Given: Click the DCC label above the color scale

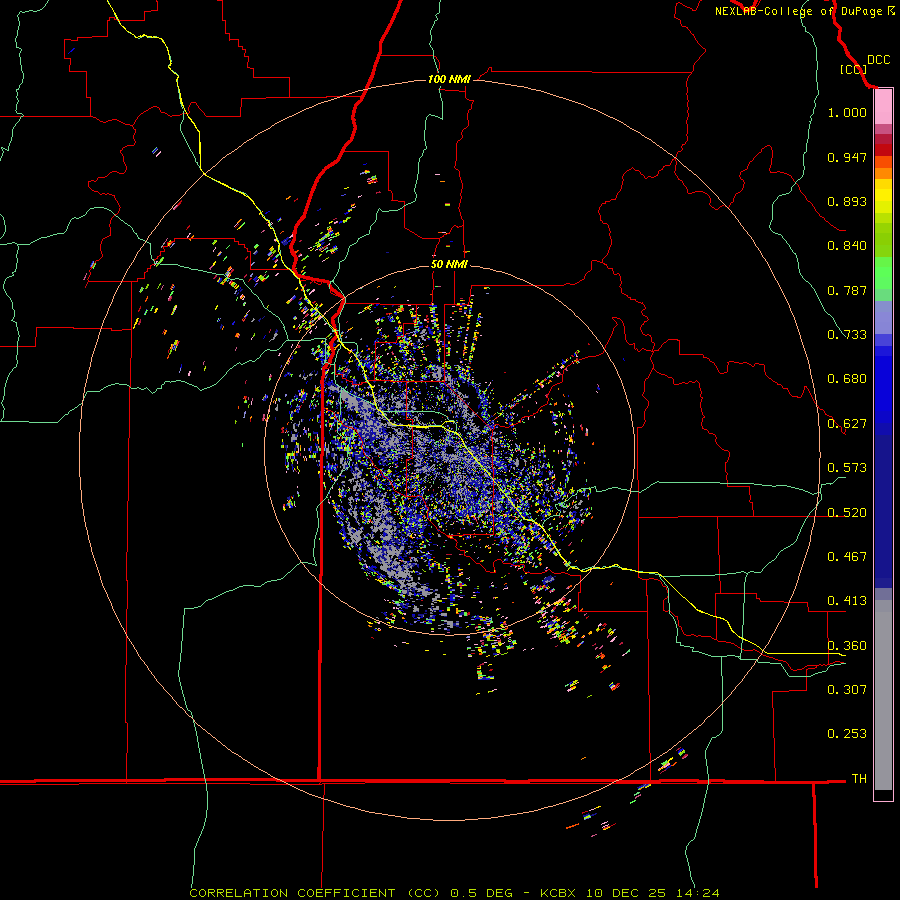Looking at the screenshot, I should point(878,60).
